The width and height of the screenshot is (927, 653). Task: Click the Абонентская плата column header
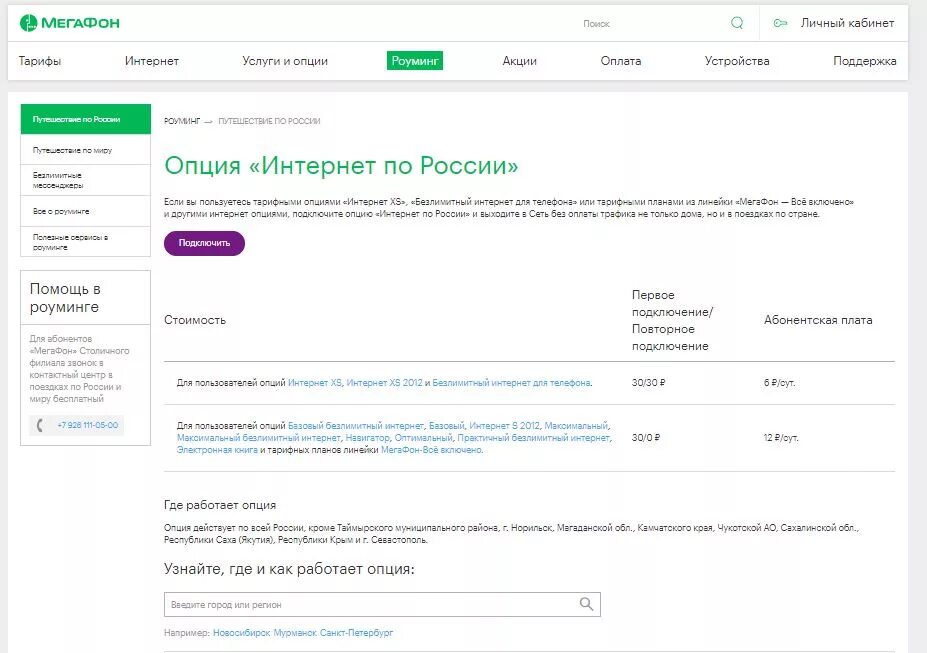coord(818,320)
